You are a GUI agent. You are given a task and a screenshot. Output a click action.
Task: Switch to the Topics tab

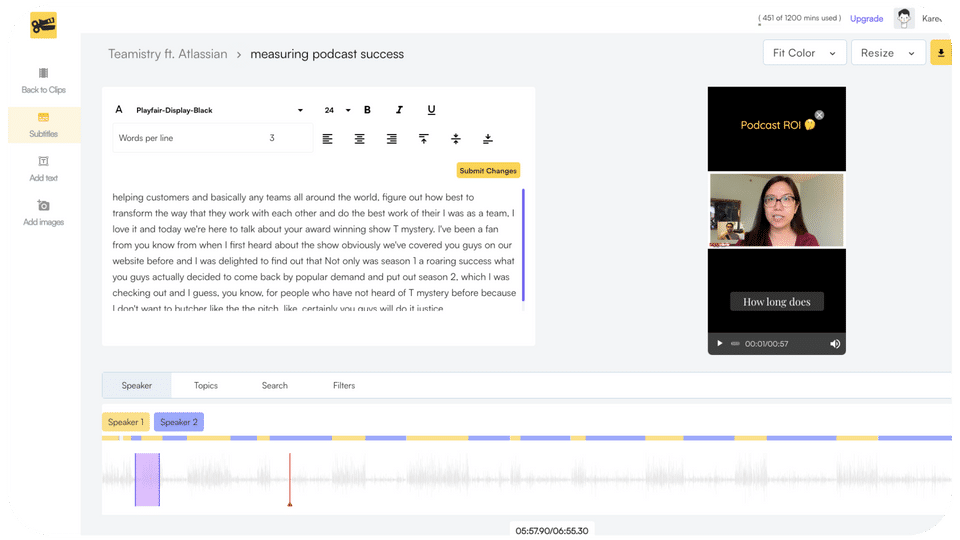point(206,386)
